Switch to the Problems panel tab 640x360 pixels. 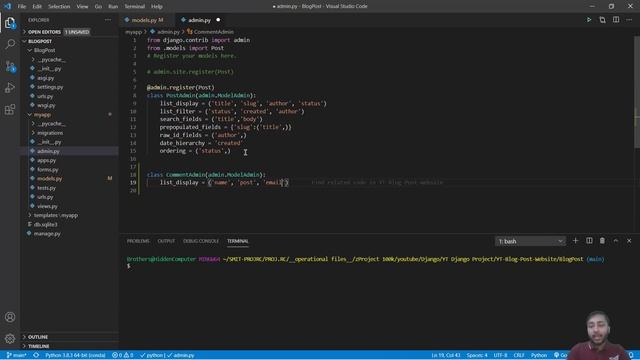pos(138,241)
